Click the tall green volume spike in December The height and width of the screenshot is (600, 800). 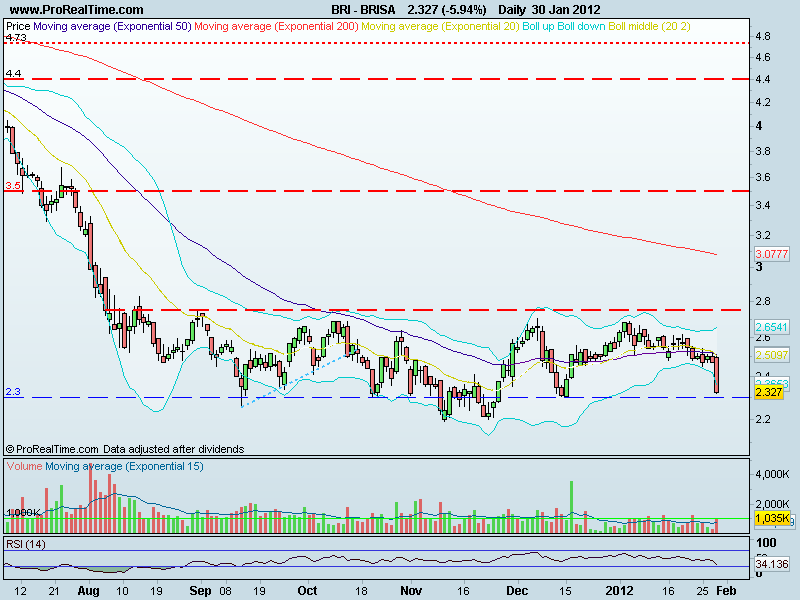tap(571, 507)
